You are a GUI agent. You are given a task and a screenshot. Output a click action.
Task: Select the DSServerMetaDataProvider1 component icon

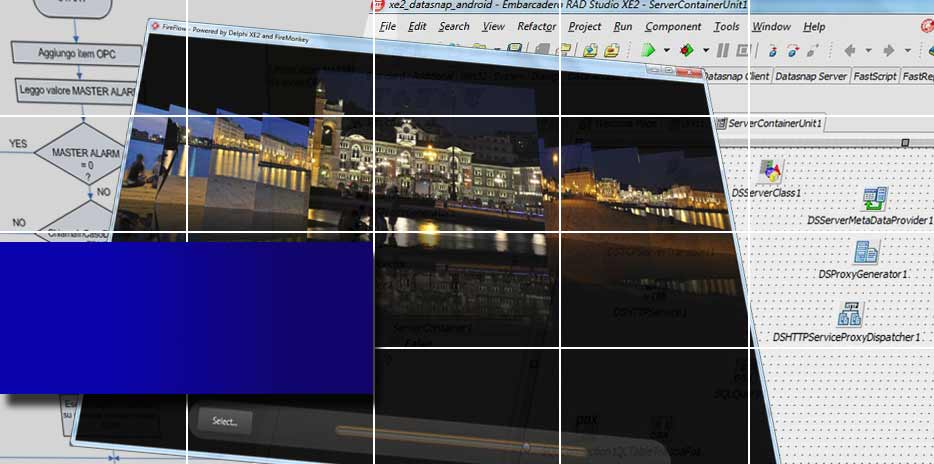(875, 199)
